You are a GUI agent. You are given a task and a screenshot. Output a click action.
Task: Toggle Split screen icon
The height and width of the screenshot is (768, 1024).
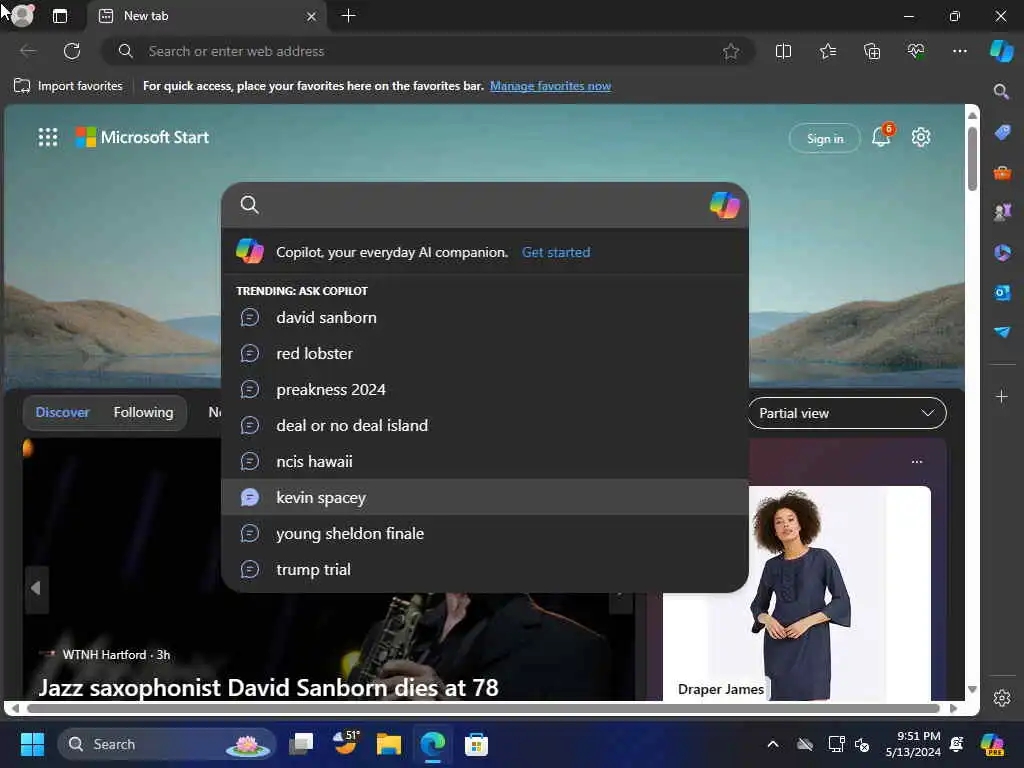[783, 51]
